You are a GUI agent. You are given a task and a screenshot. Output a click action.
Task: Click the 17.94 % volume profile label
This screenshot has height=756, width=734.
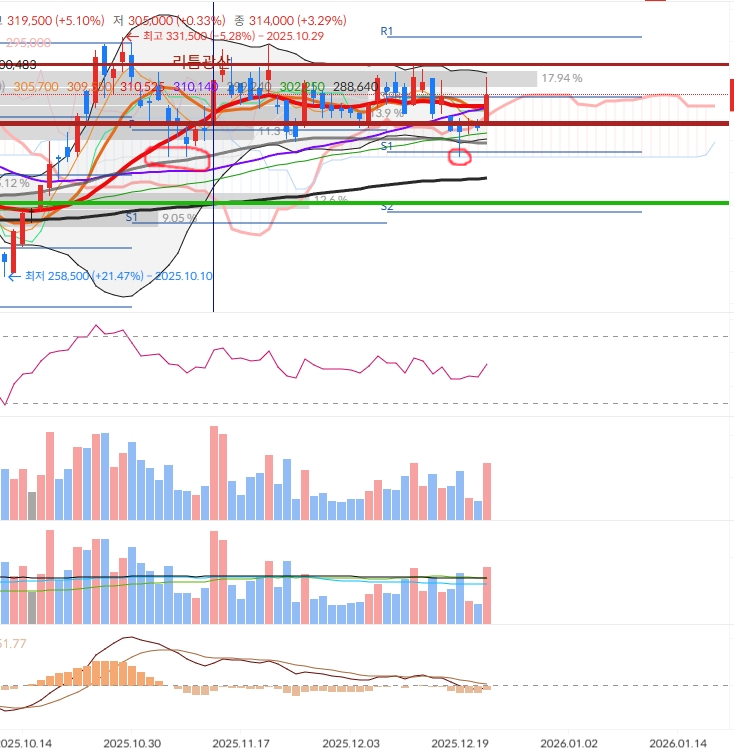tap(561, 78)
